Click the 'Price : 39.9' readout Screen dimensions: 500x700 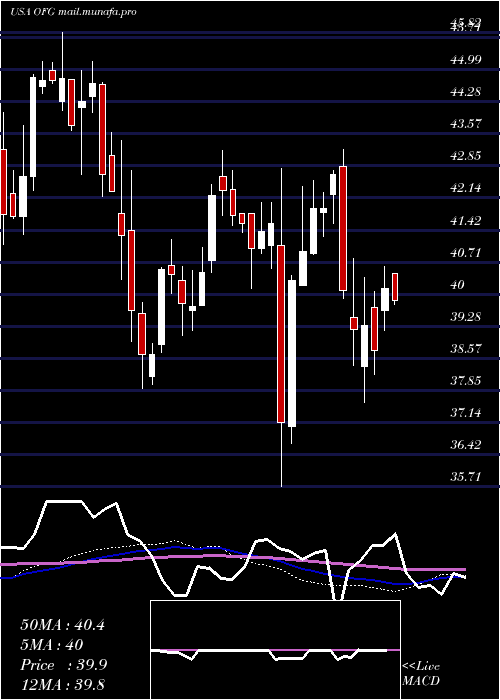(64, 665)
